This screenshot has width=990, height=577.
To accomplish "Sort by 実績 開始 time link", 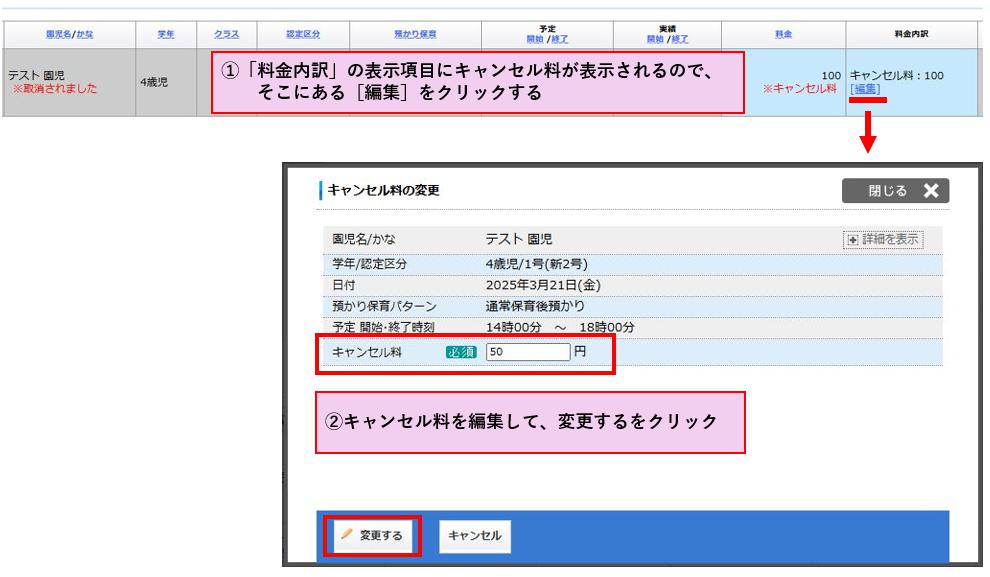I will pyautogui.click(x=656, y=39).
